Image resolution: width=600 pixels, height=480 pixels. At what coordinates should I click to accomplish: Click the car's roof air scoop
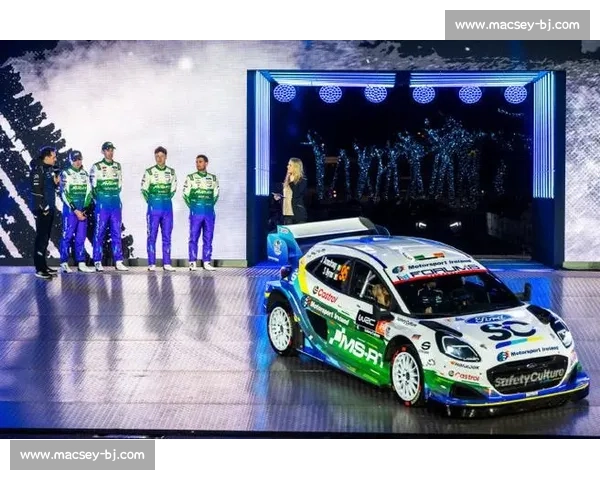(x=426, y=255)
